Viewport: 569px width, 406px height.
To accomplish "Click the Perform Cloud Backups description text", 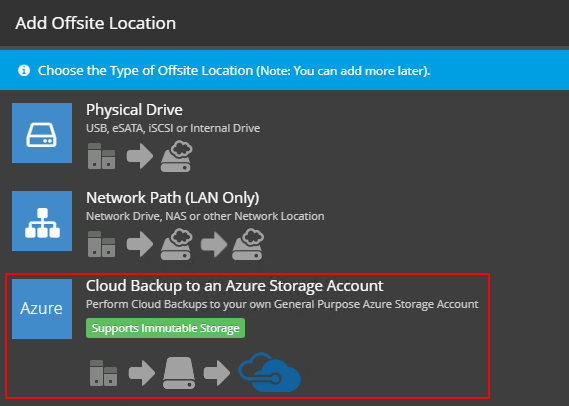I will coord(282,304).
